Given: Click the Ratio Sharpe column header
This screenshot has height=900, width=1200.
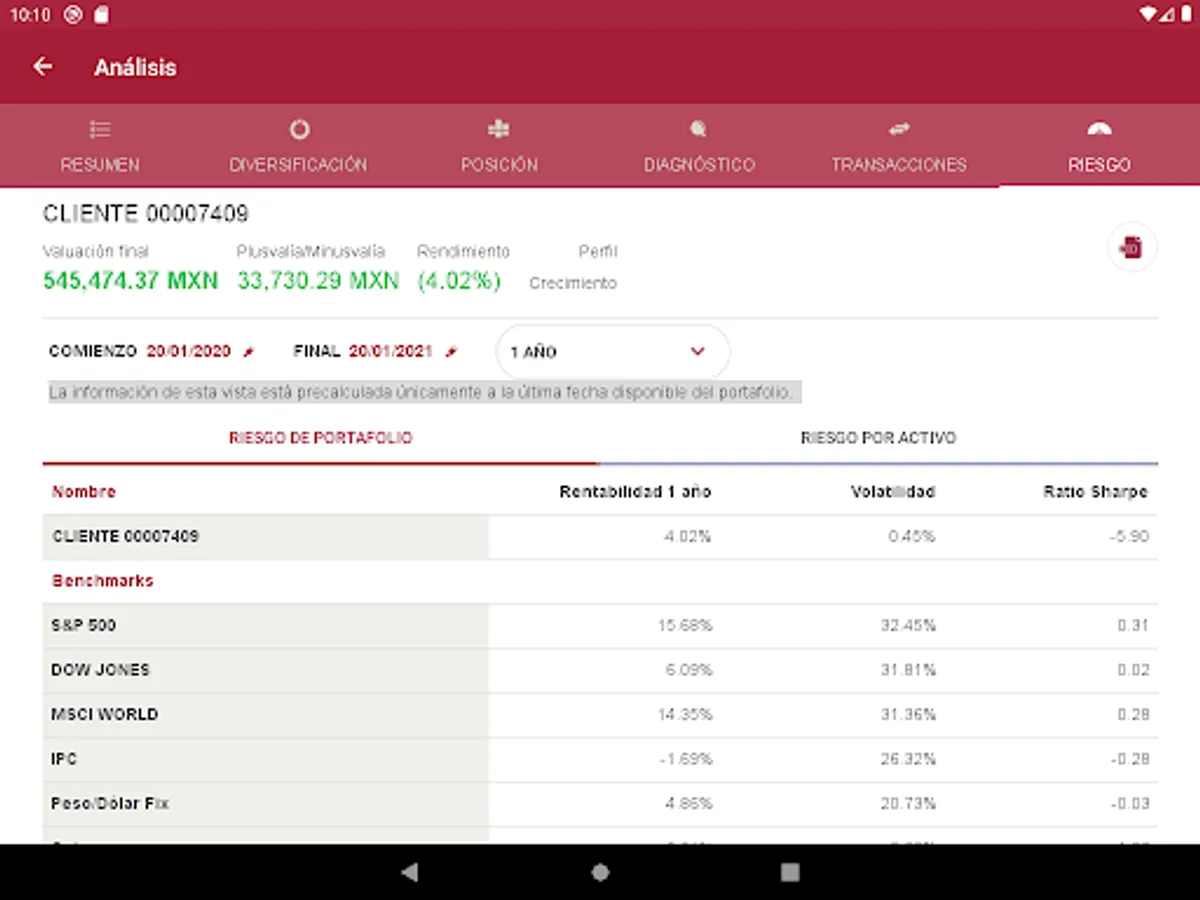Looking at the screenshot, I should [x=1095, y=492].
